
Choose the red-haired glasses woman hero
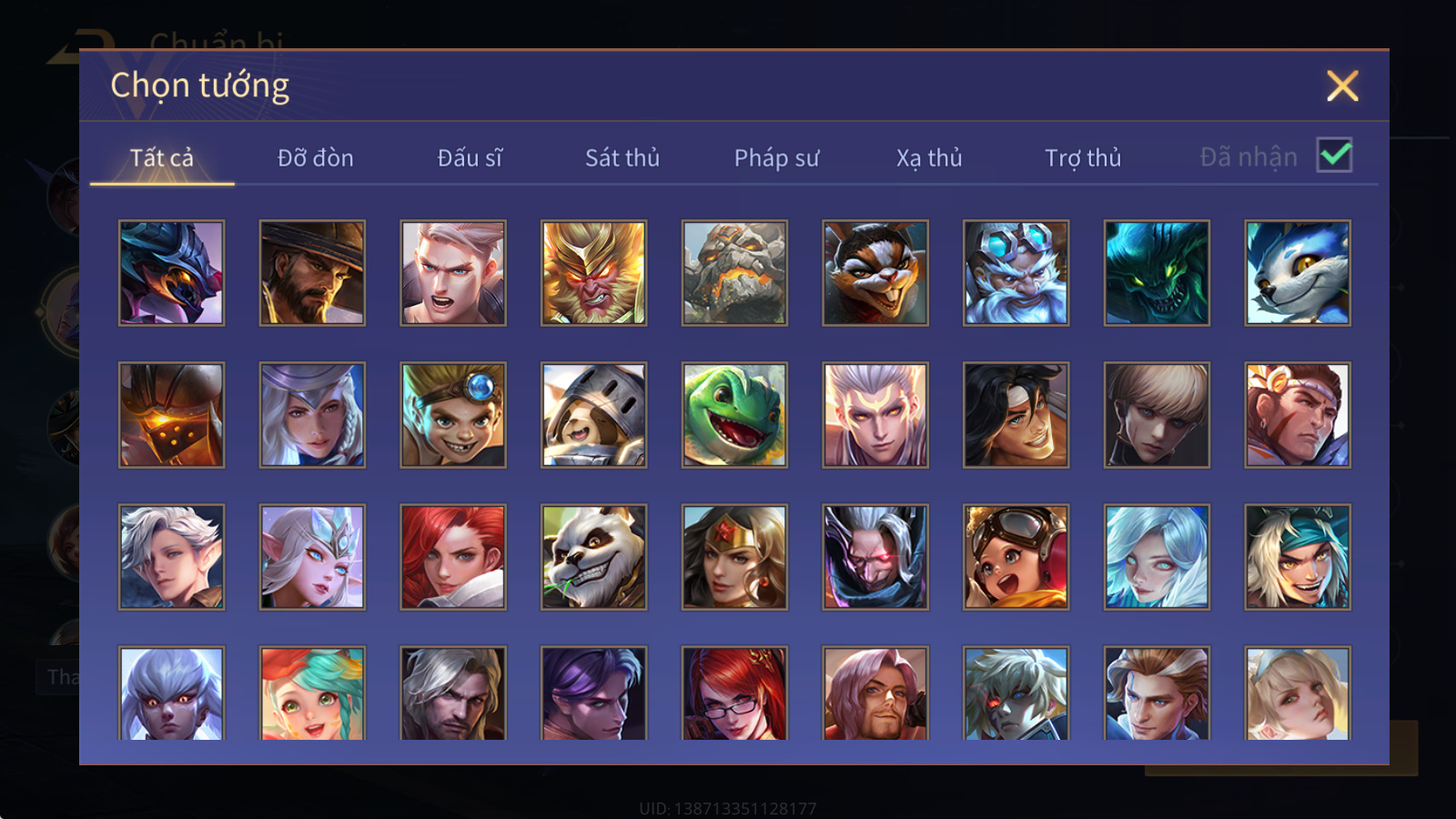click(x=734, y=693)
